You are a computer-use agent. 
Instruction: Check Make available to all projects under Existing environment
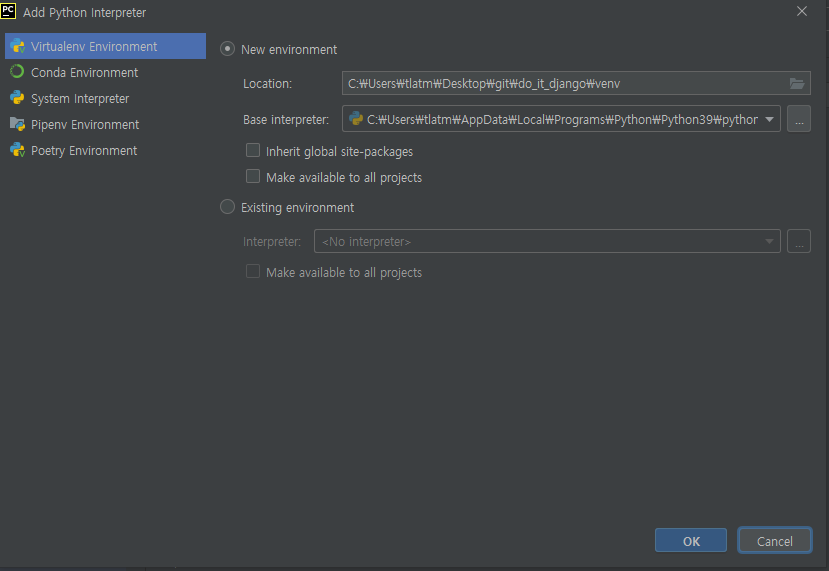point(253,272)
